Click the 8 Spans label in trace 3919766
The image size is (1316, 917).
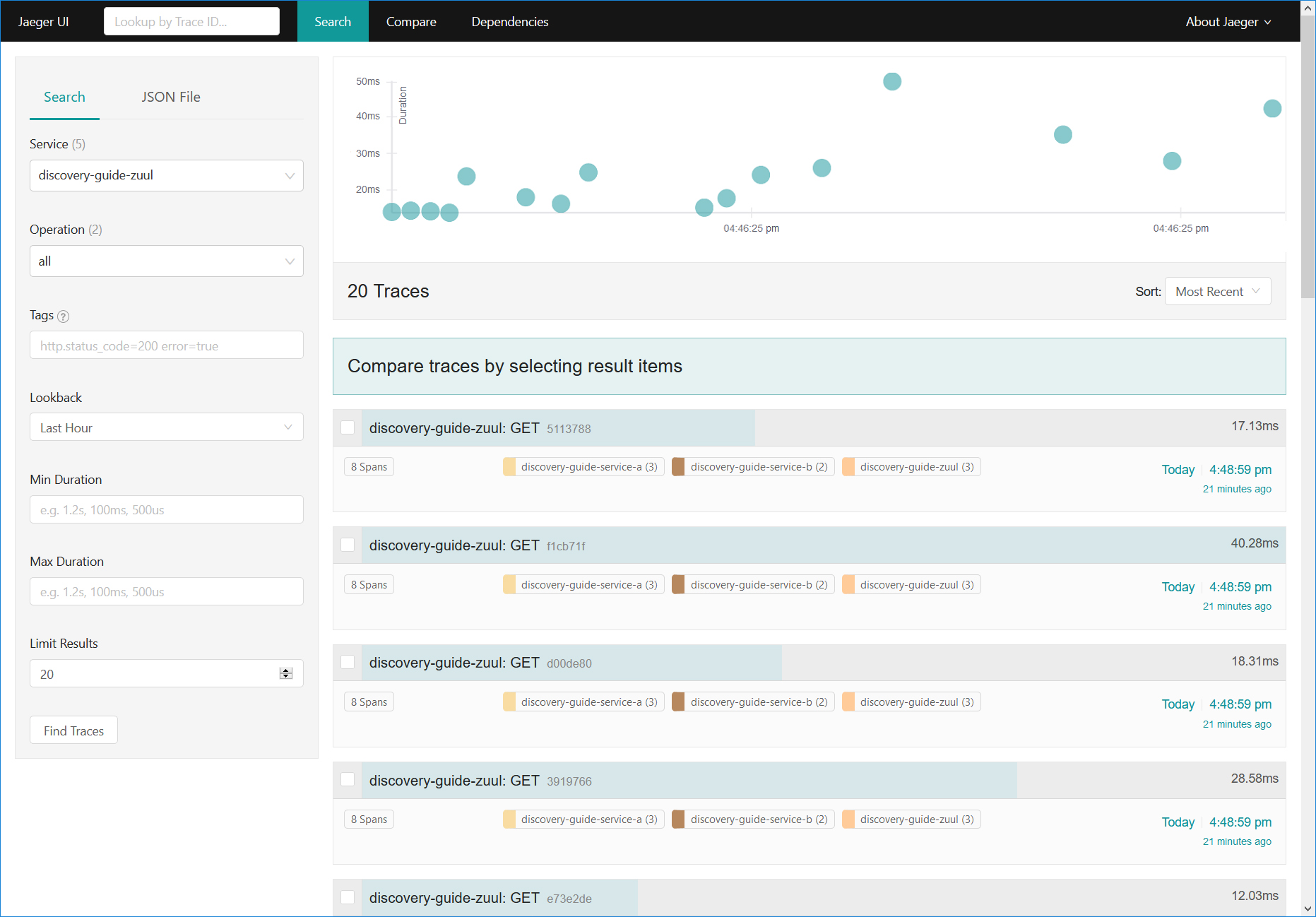click(369, 820)
